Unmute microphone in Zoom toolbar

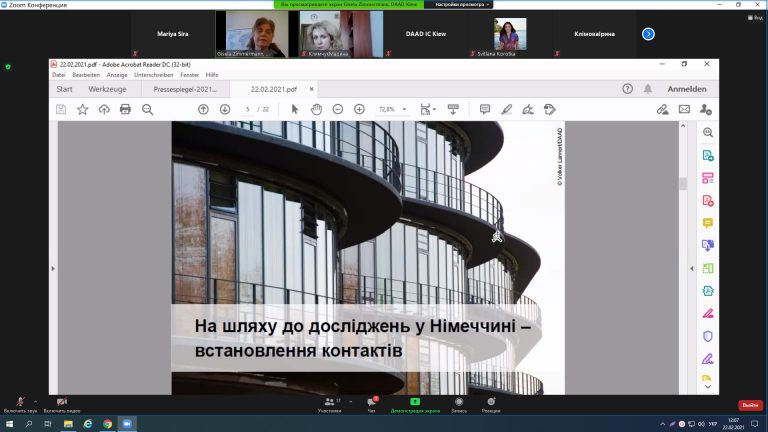(x=20, y=403)
